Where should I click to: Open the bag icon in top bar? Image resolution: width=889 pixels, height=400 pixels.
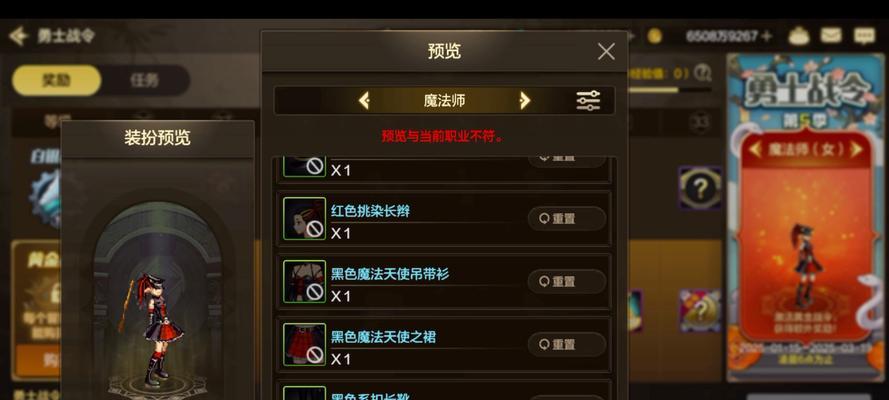pyautogui.click(x=798, y=36)
